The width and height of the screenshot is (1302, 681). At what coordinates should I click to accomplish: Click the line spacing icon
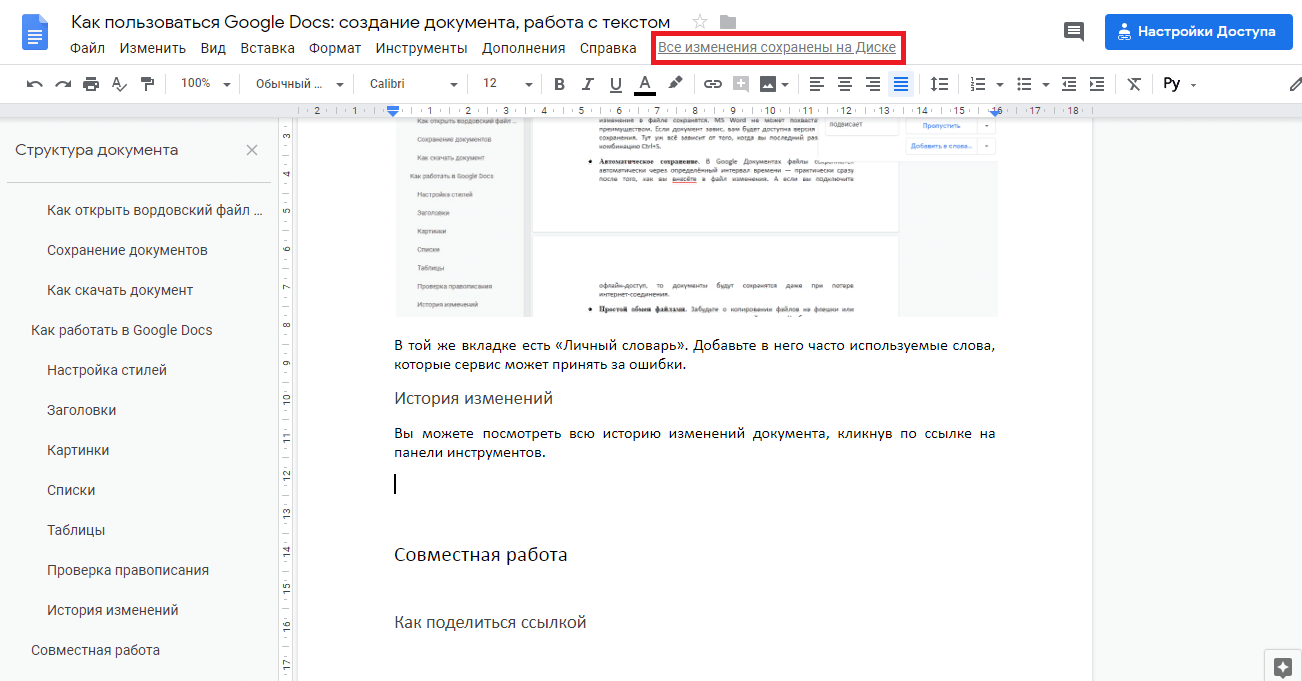938,84
